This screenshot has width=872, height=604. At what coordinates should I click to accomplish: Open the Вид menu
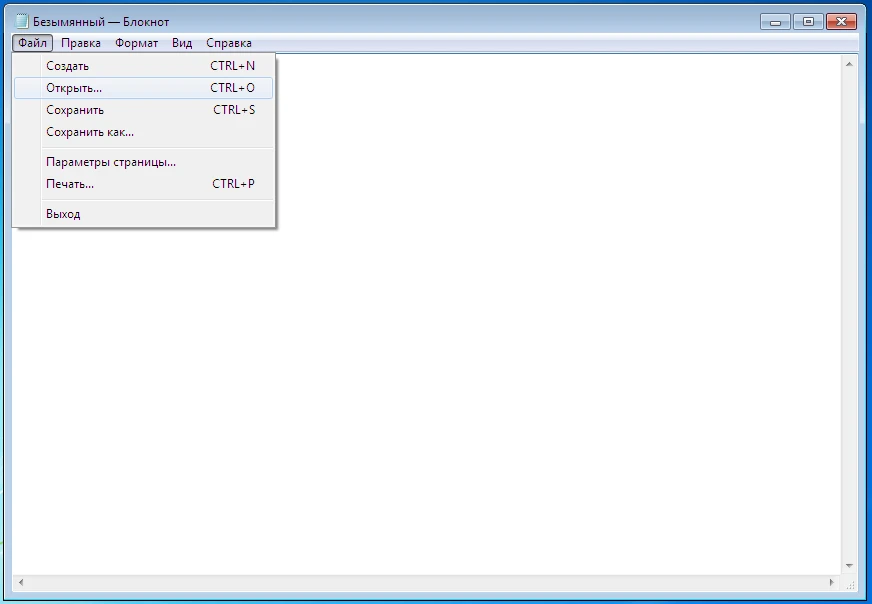(x=182, y=43)
